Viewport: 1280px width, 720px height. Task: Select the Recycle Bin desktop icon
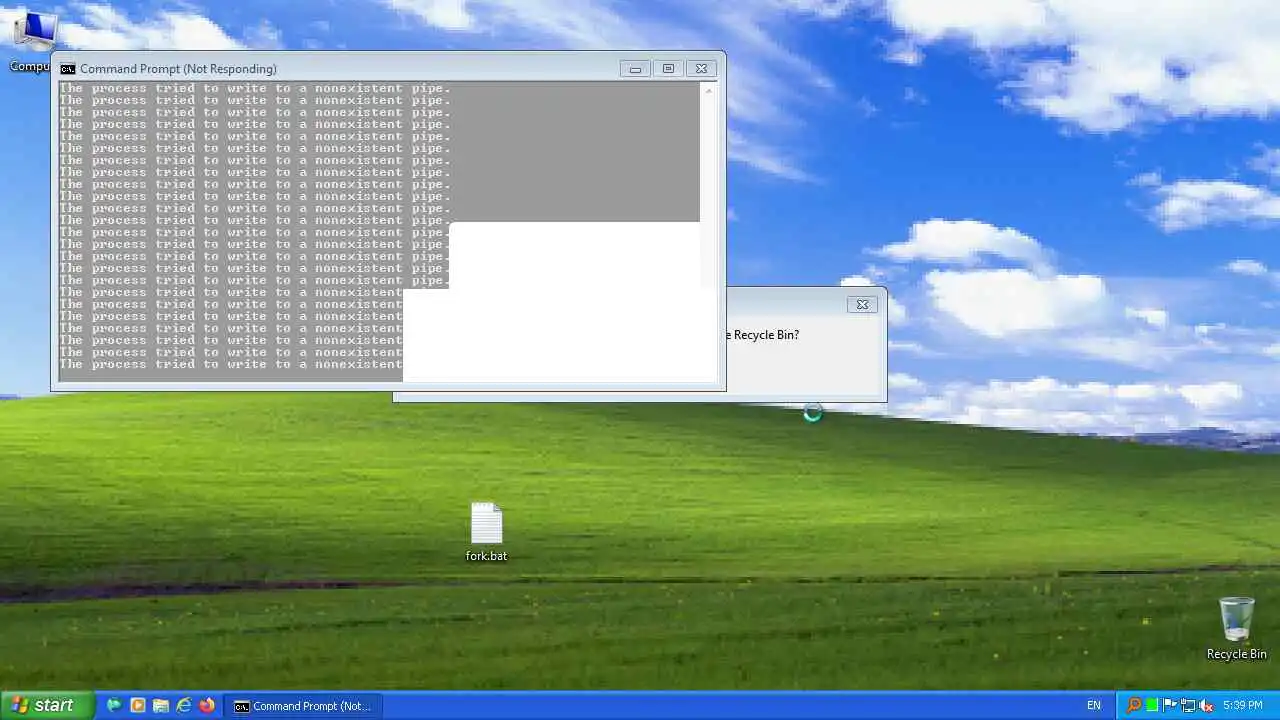coord(1236,628)
